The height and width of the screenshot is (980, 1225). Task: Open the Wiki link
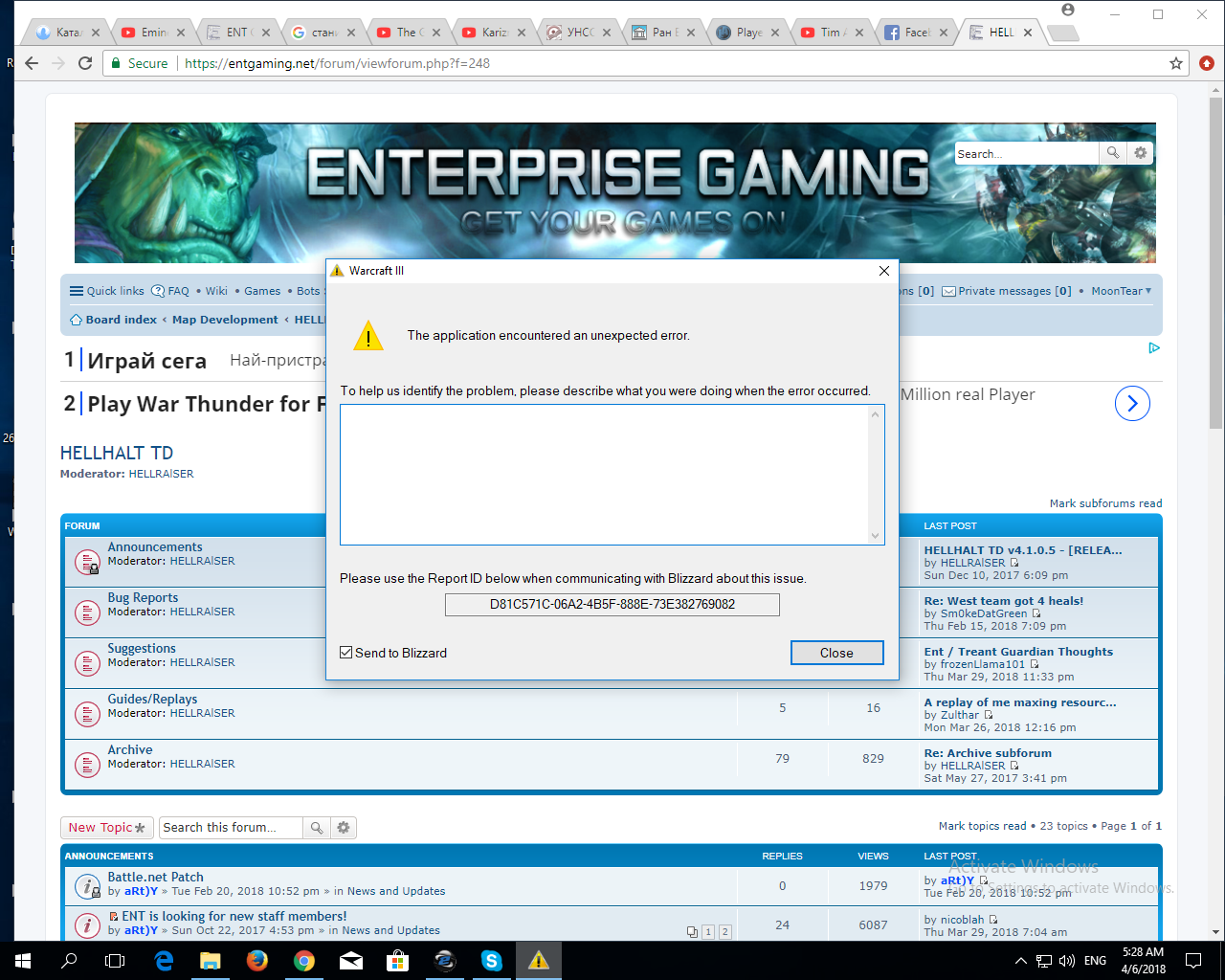tap(216, 291)
